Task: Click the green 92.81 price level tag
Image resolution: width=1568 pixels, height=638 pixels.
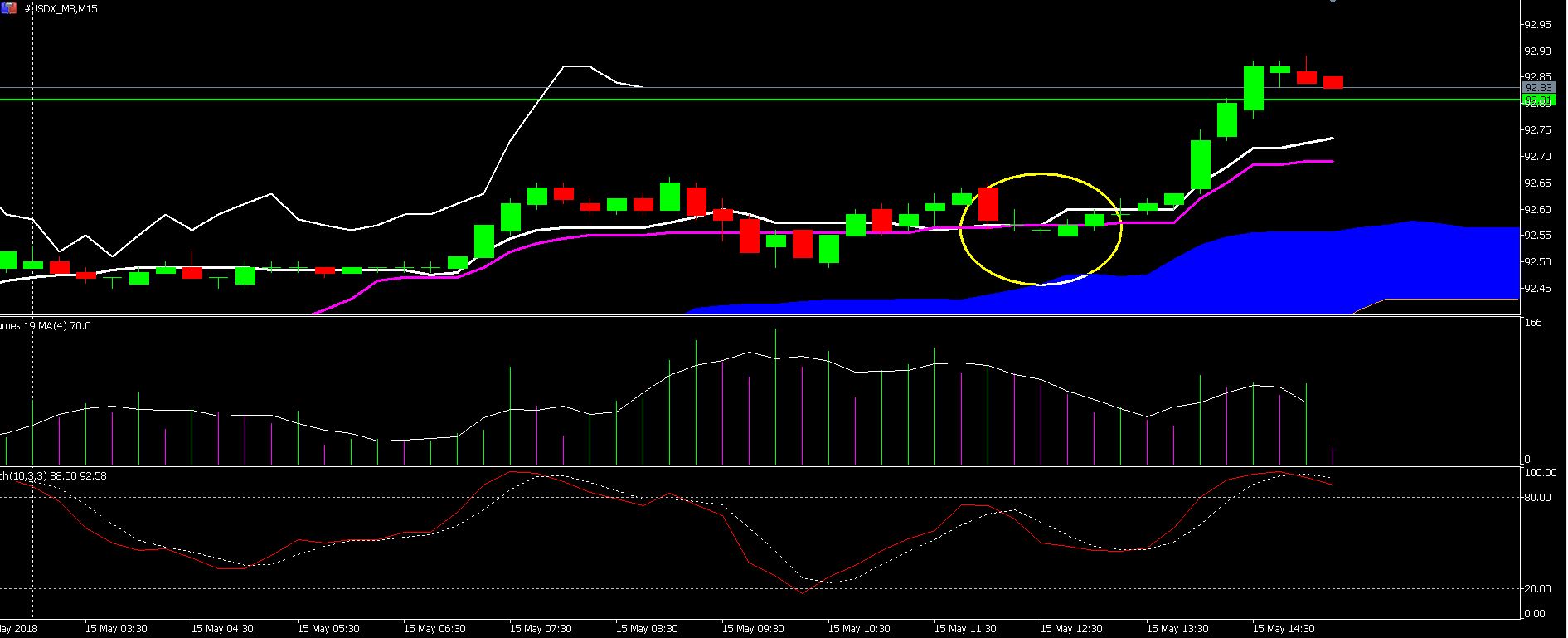Action: [x=1537, y=100]
